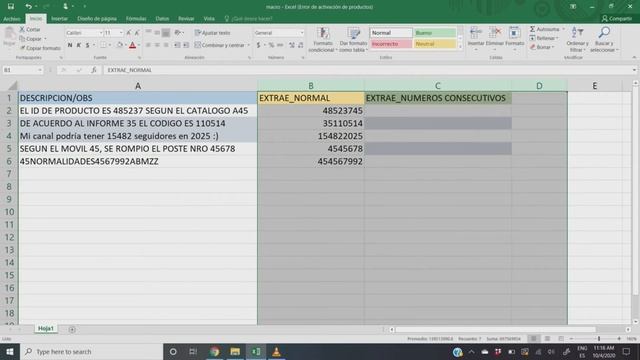Click the insert function fx icon
Screen dimensions: 640x360
94,70
